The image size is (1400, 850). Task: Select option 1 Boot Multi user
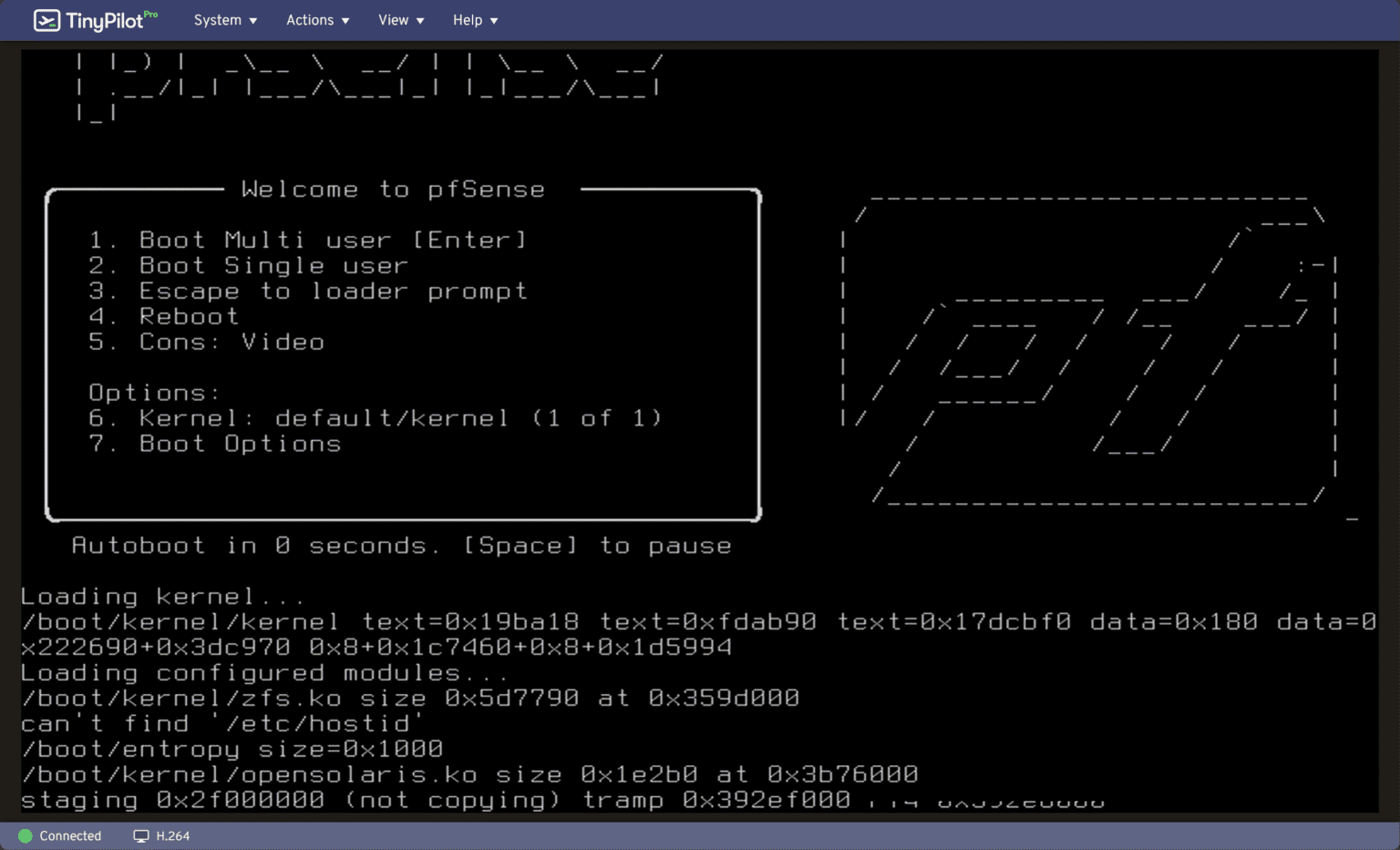click(307, 240)
